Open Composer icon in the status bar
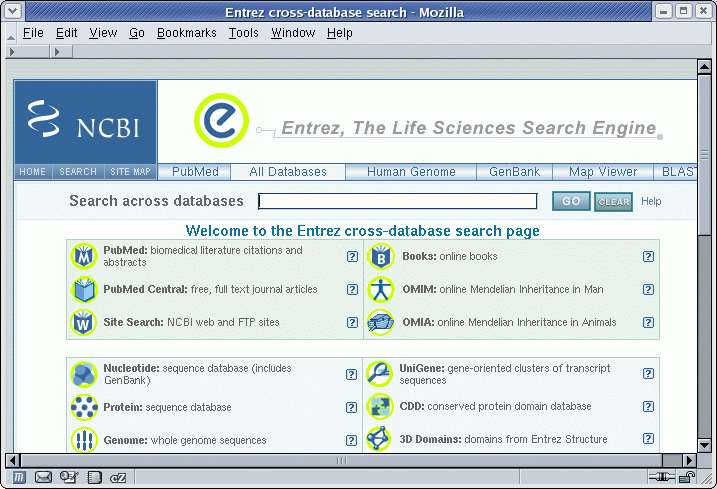This screenshot has height=489, width=717. (x=69, y=478)
